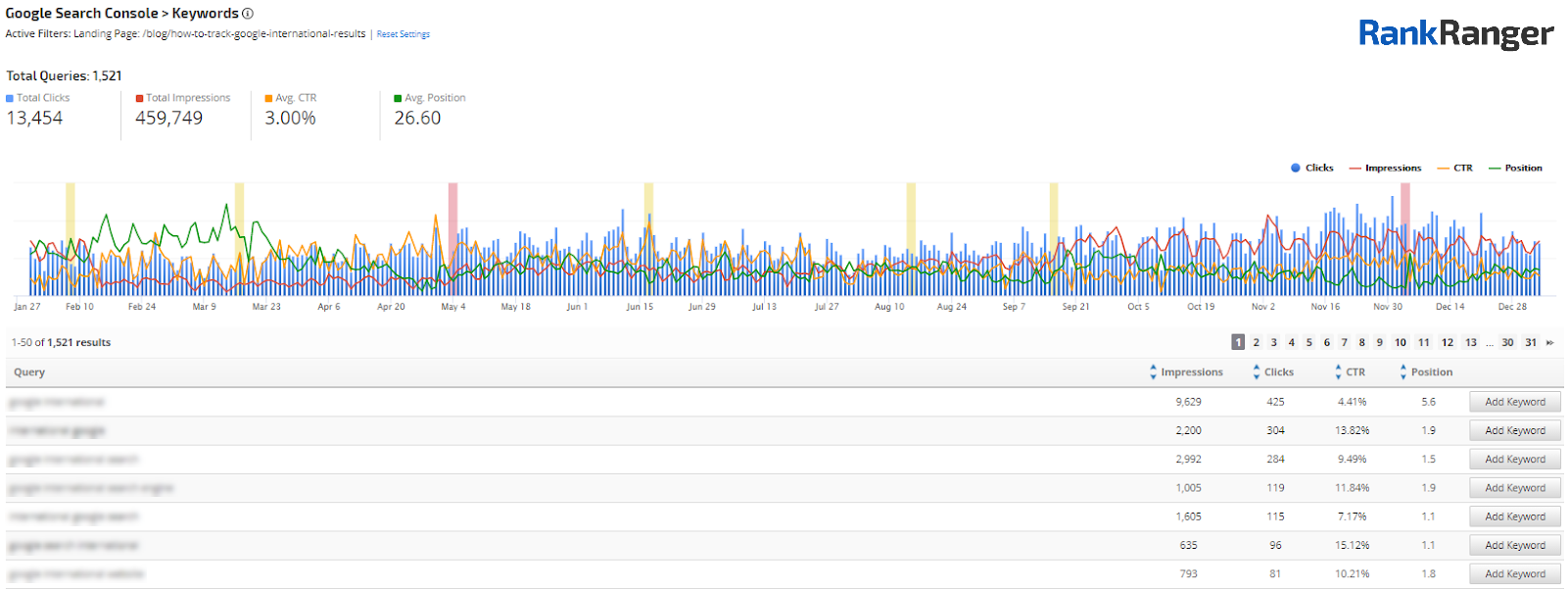Screen dimensions: 1568x589
Task: Sort table by Impressions arrows icon
Action: [x=1153, y=372]
